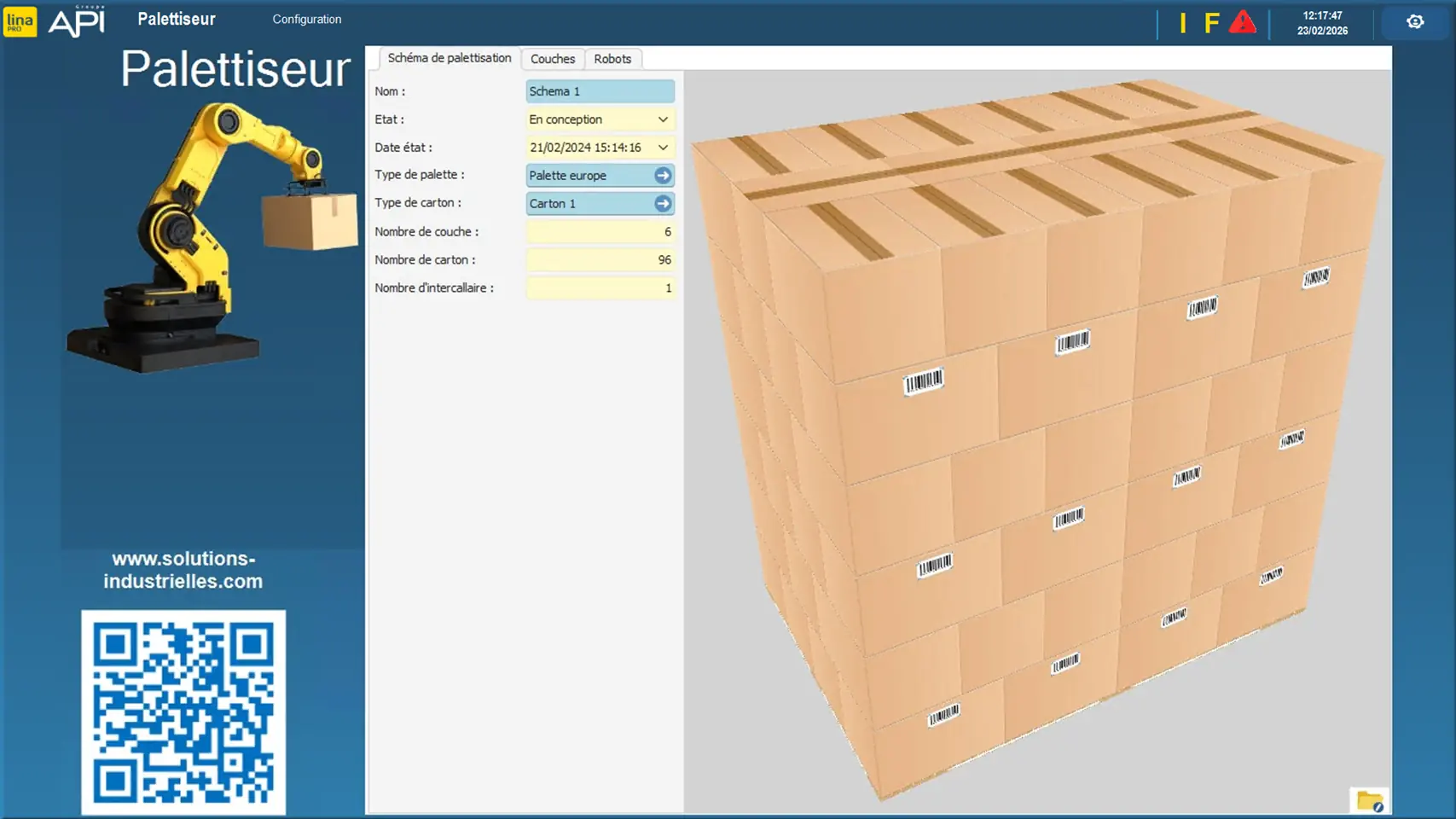Switch to the Robots tab
1456x819 pixels.
612,59
